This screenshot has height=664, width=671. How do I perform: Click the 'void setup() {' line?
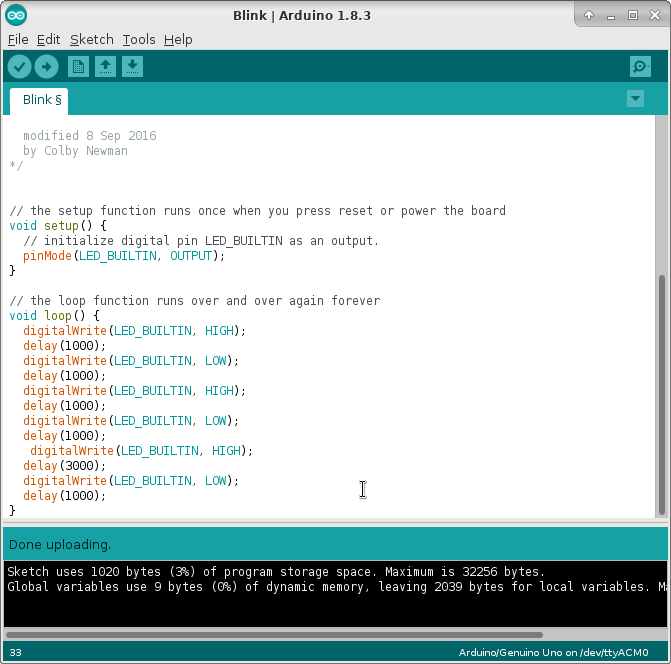click(x=58, y=225)
